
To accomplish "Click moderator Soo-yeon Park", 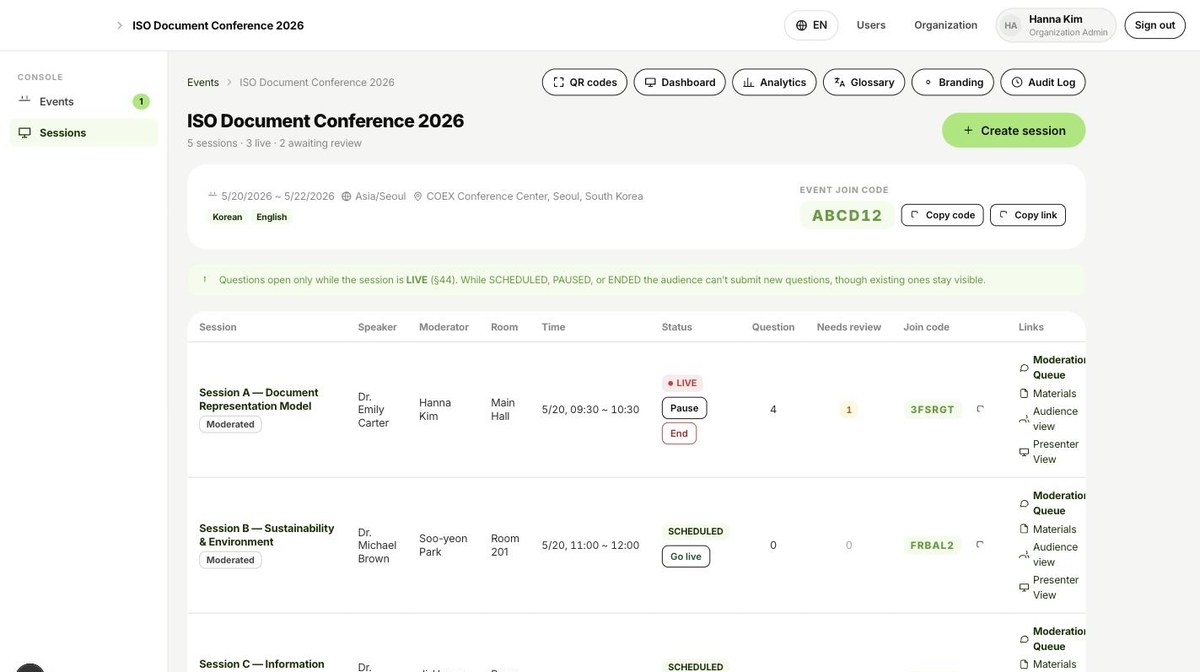I will [x=443, y=545].
